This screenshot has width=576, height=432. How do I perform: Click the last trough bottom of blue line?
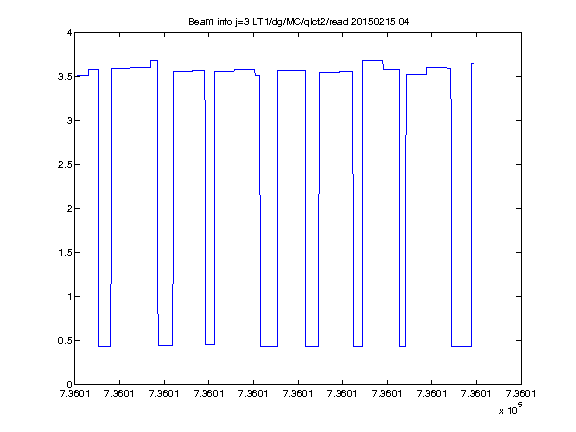point(461,346)
